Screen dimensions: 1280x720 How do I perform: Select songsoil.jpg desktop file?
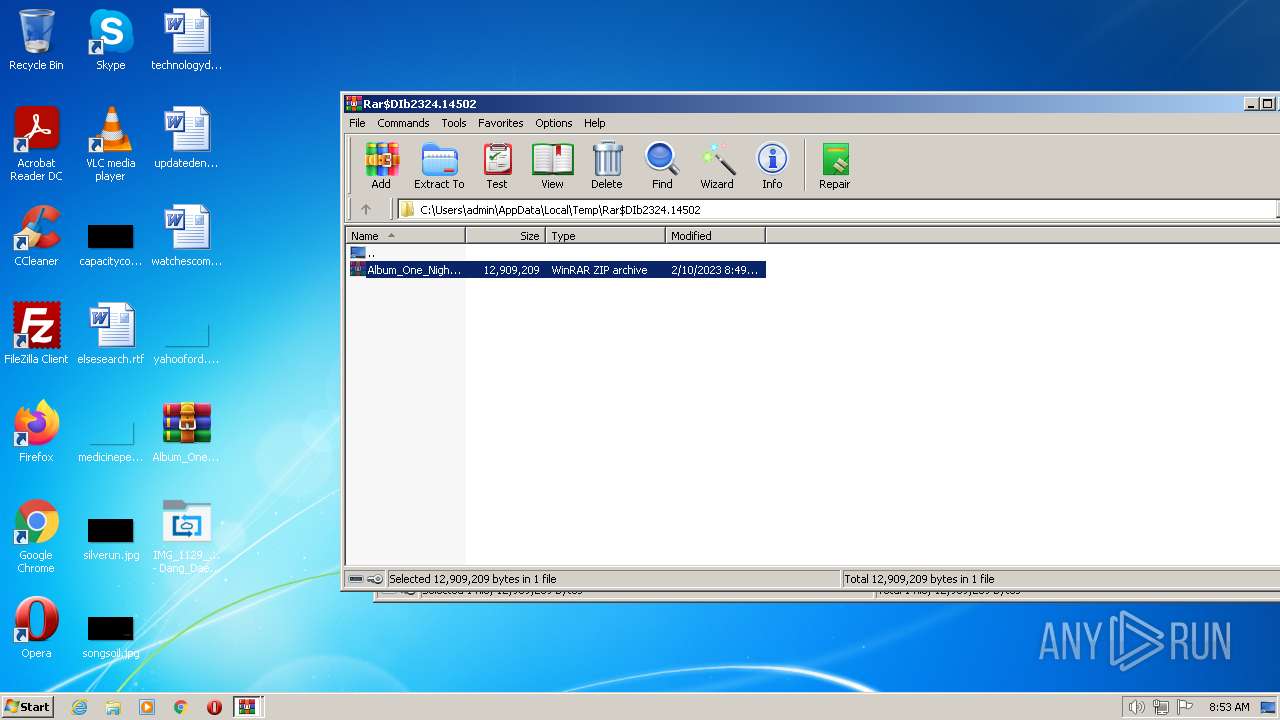(110, 636)
